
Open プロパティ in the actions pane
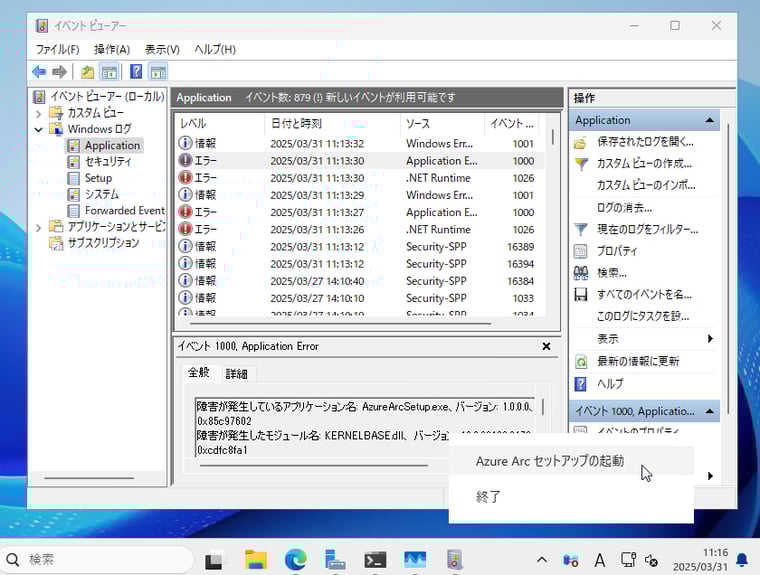[617, 251]
